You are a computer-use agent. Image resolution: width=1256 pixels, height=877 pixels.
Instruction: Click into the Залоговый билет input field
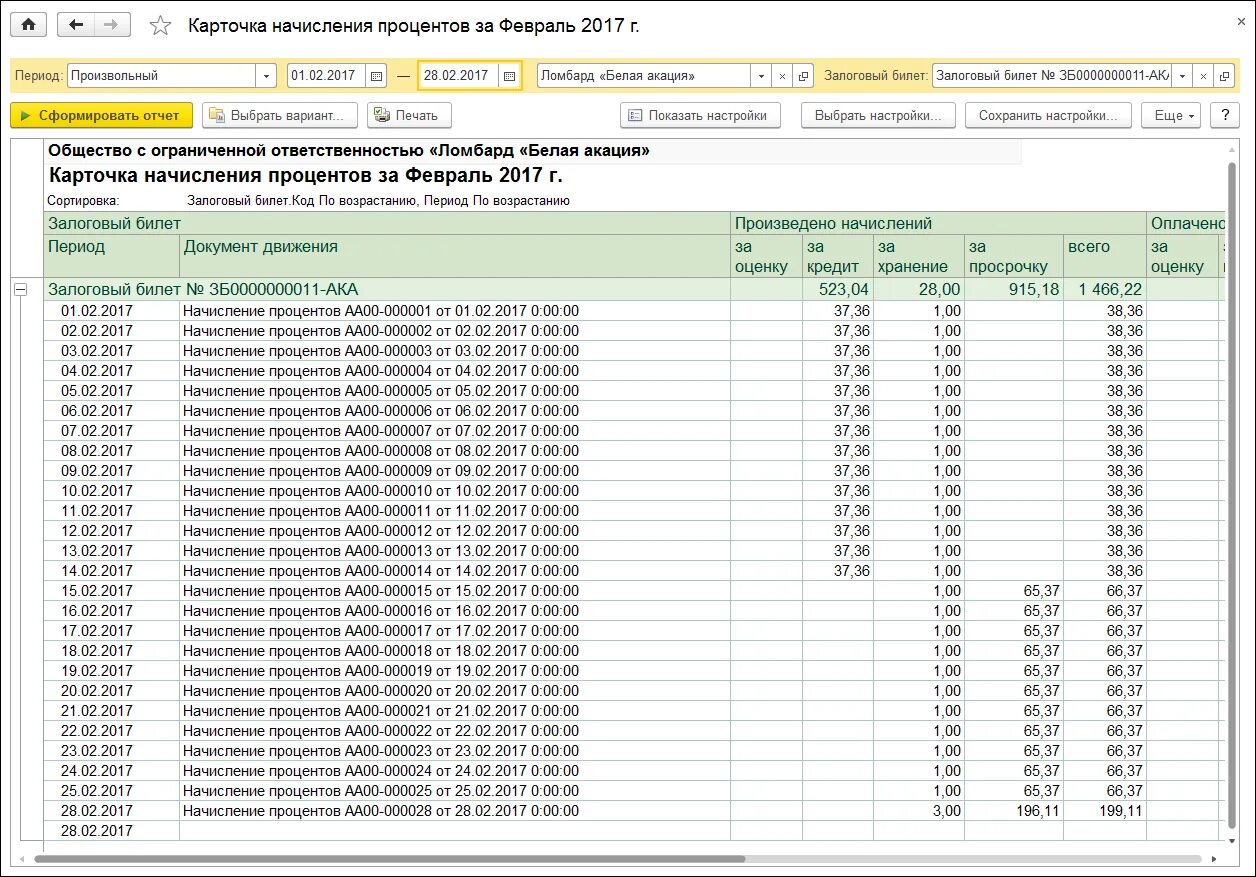point(1052,76)
